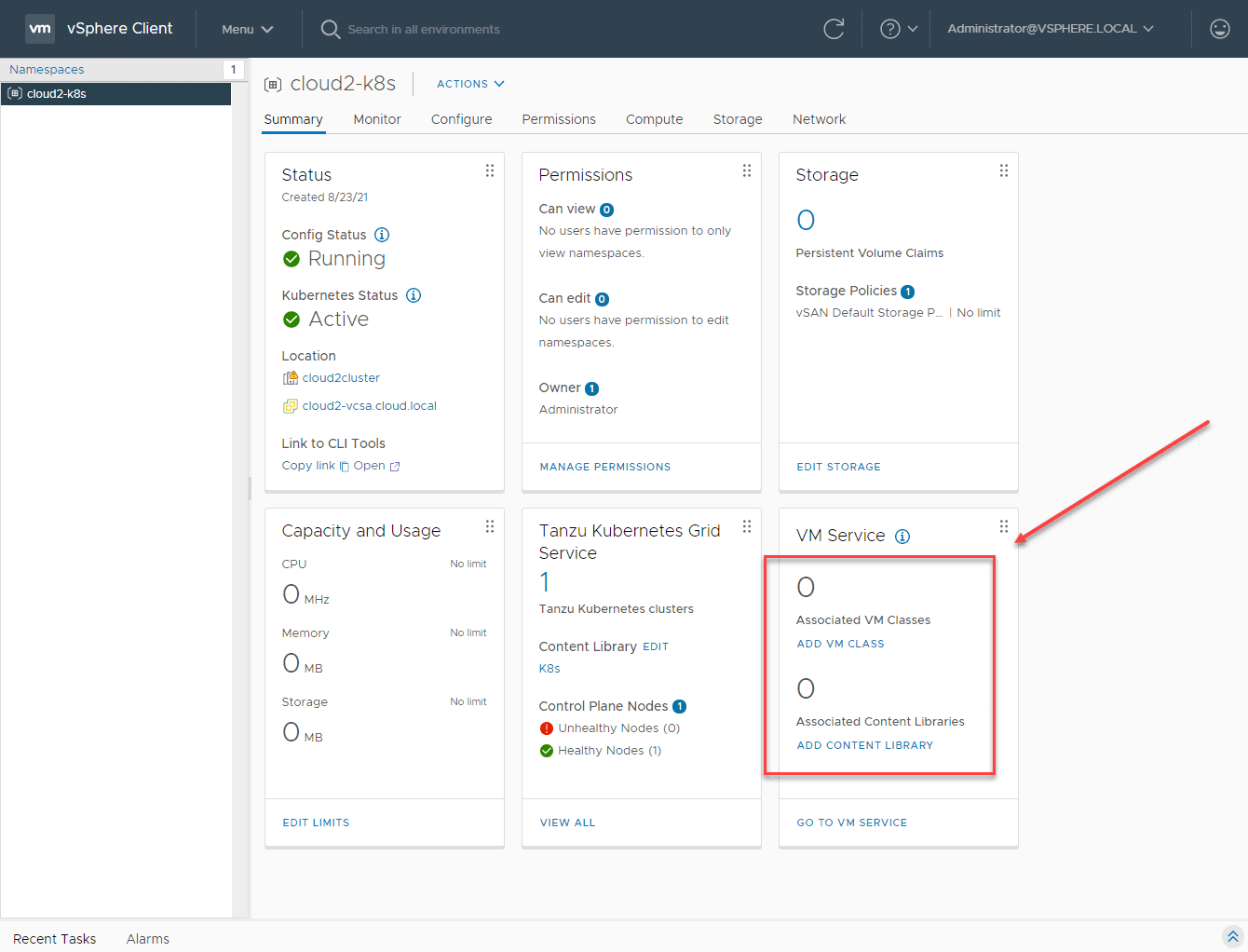Open the Menu dropdown
The height and width of the screenshot is (952, 1248).
[247, 29]
